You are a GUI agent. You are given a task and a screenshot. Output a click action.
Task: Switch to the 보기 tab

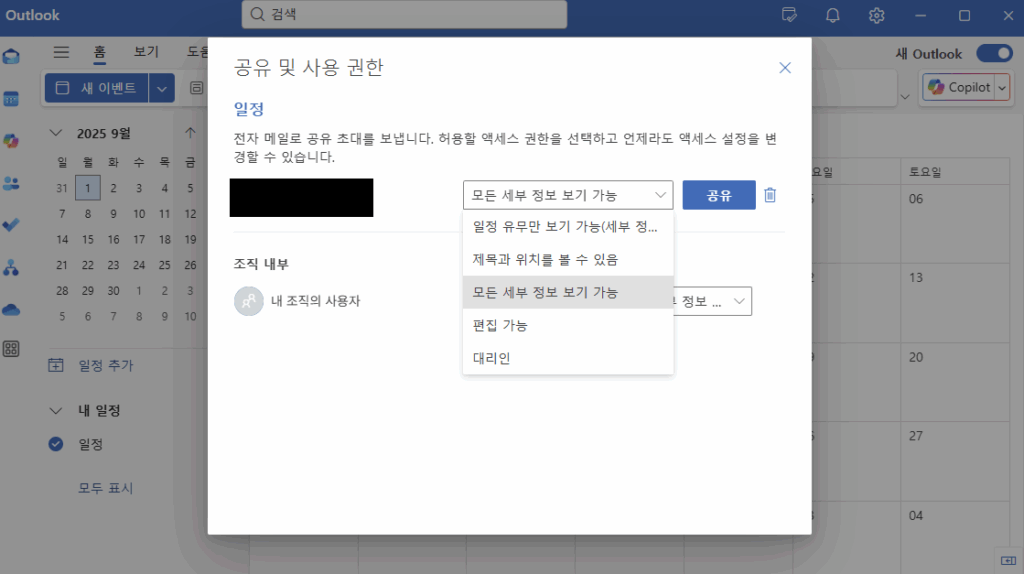click(x=146, y=52)
